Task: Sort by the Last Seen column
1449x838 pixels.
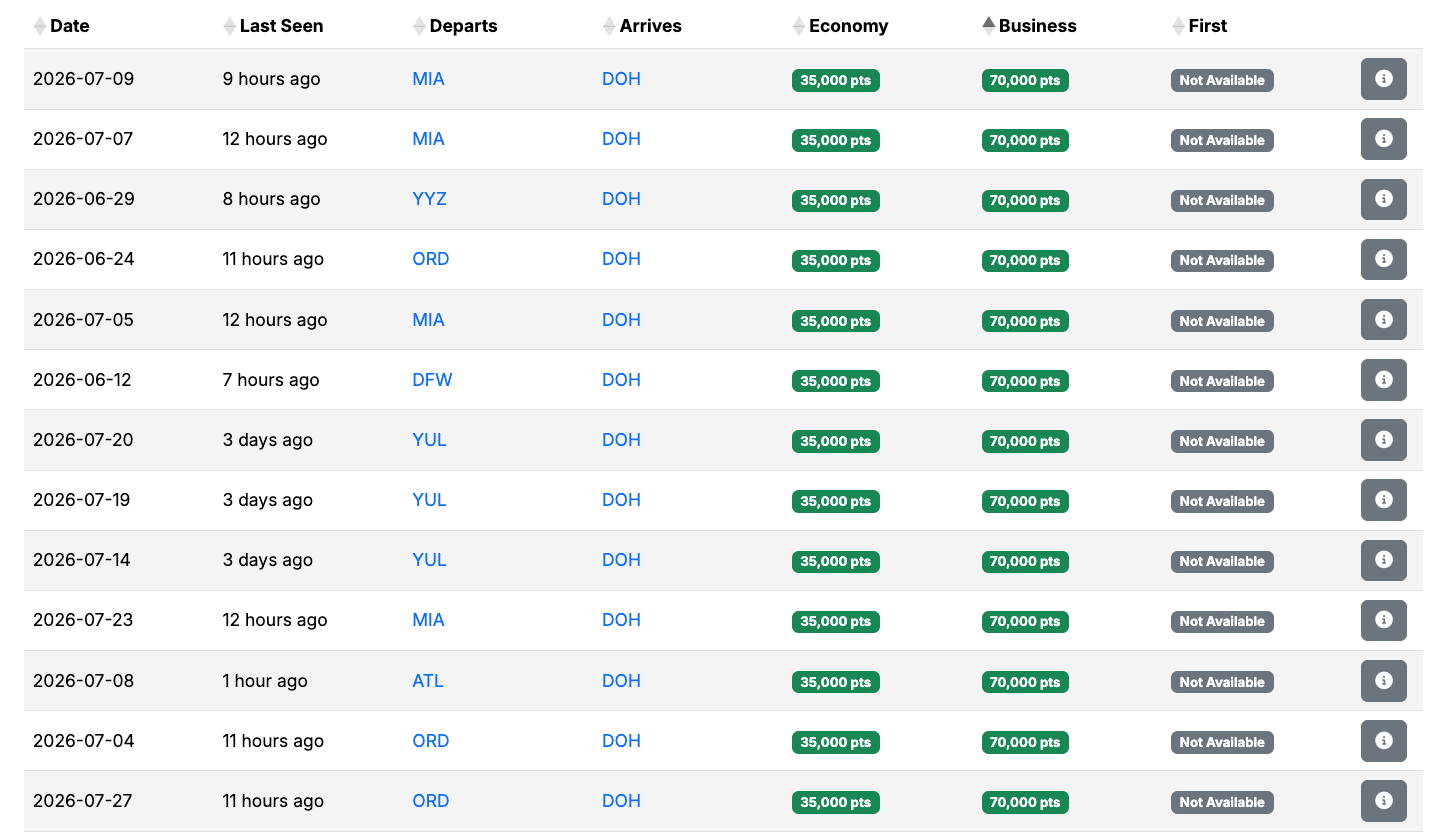Action: pyautogui.click(x=281, y=26)
